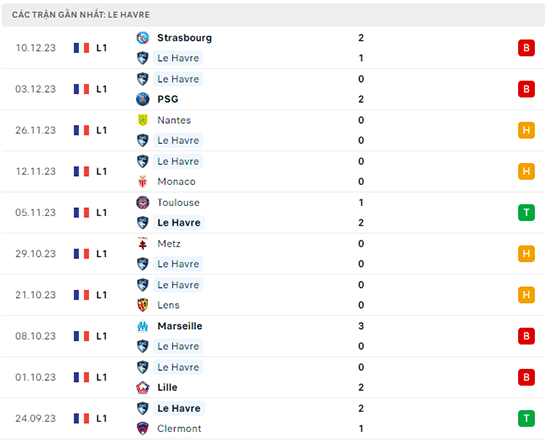The width and height of the screenshot is (550, 442).
Task: Click the green T badge for Clermont match
Action: (x=526, y=418)
